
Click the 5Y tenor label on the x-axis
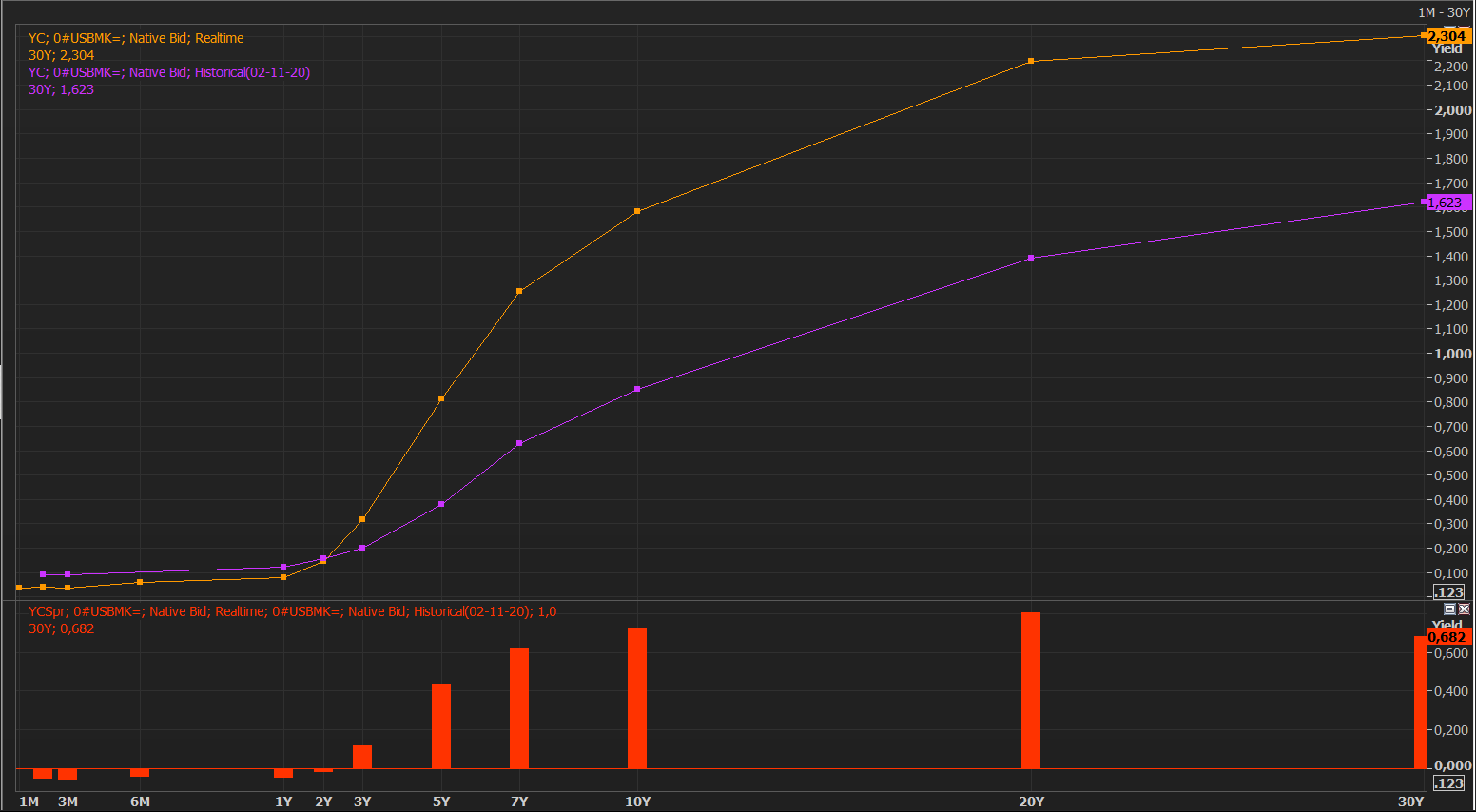coord(441,802)
